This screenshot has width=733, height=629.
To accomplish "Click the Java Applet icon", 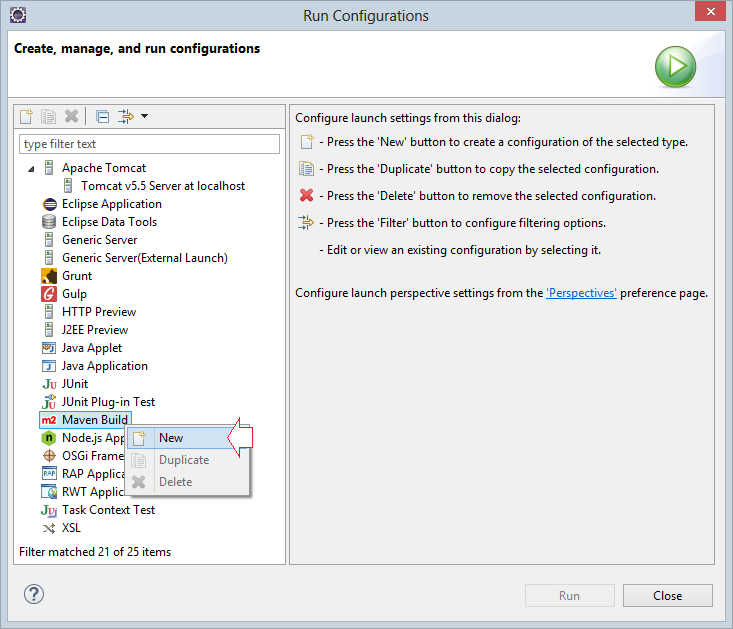I will point(49,348).
